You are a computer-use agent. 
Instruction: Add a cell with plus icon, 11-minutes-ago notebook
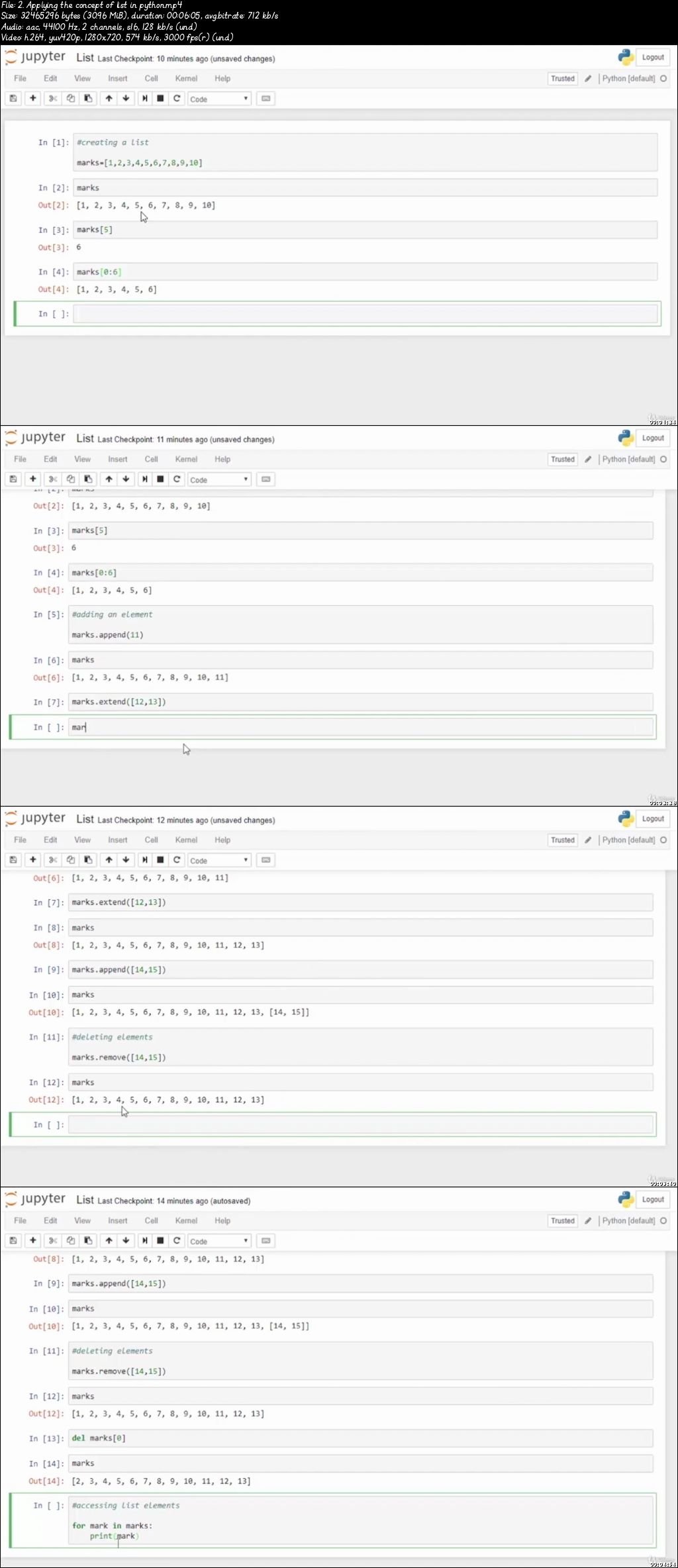pos(32,479)
